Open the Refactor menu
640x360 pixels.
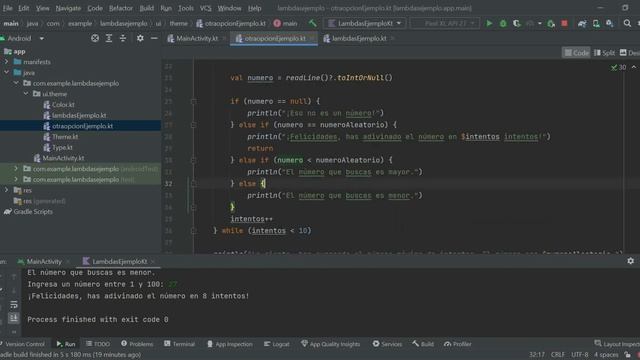120,8
